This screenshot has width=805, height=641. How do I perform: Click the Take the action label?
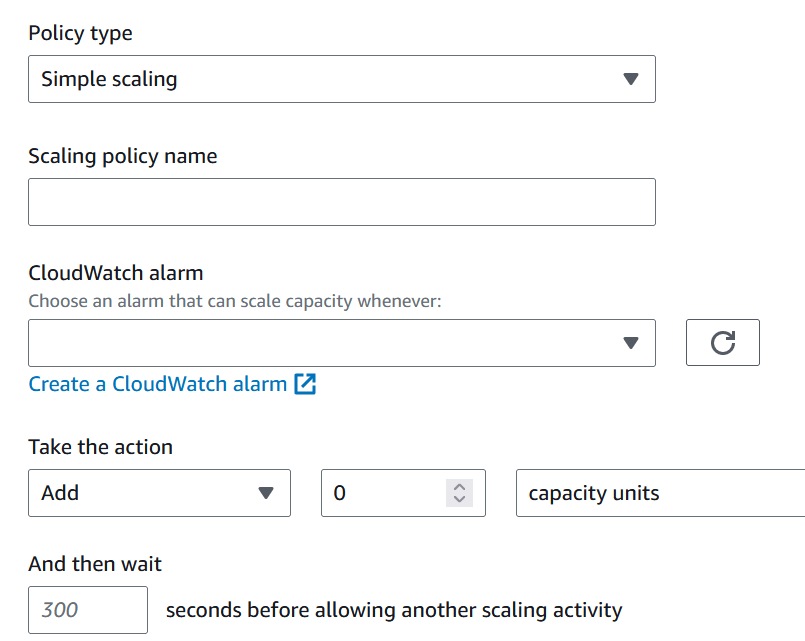[x=100, y=447]
